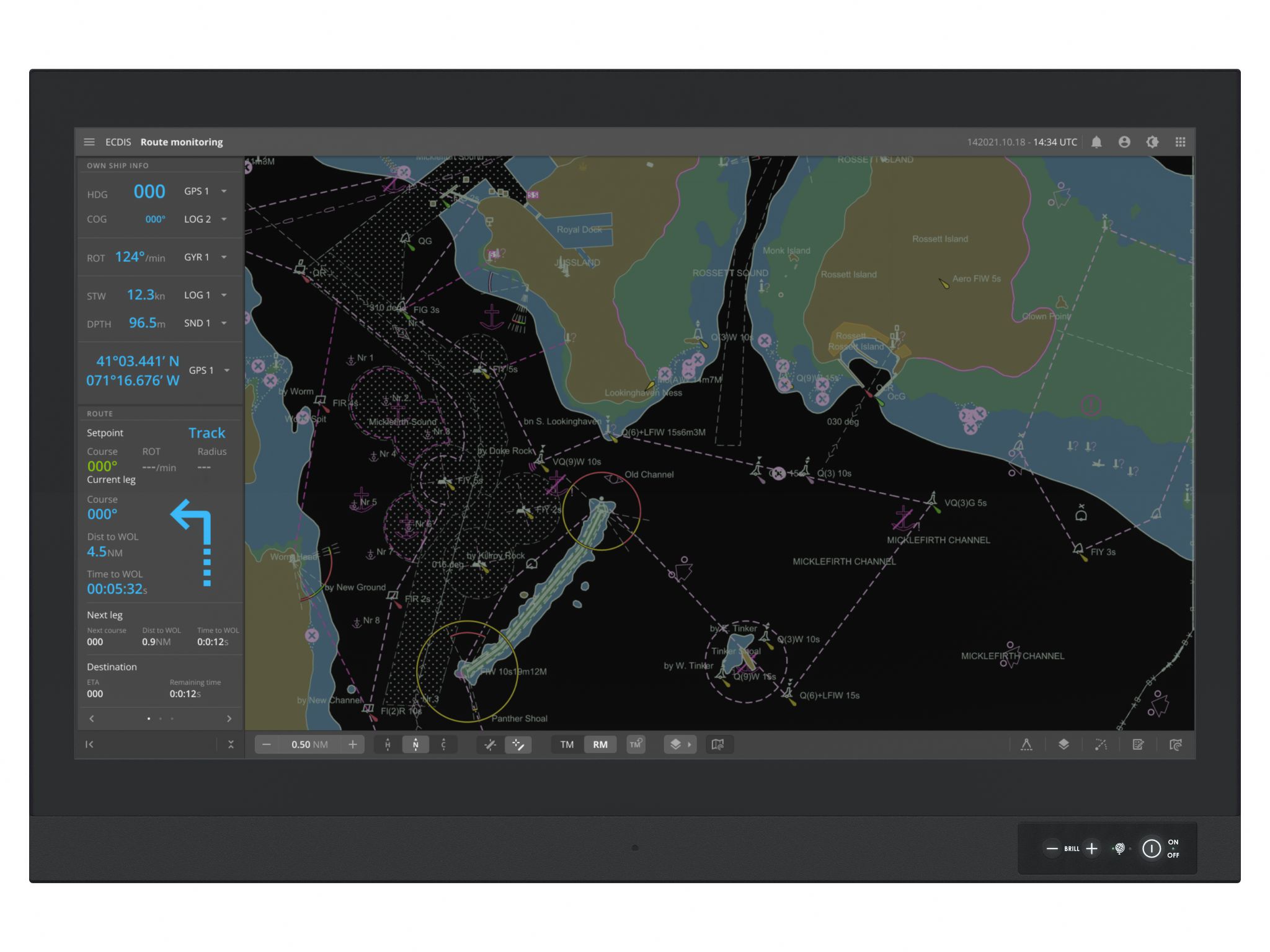This screenshot has height=952, width=1270.
Task: Open the apps grid menu
Action: click(x=1180, y=142)
